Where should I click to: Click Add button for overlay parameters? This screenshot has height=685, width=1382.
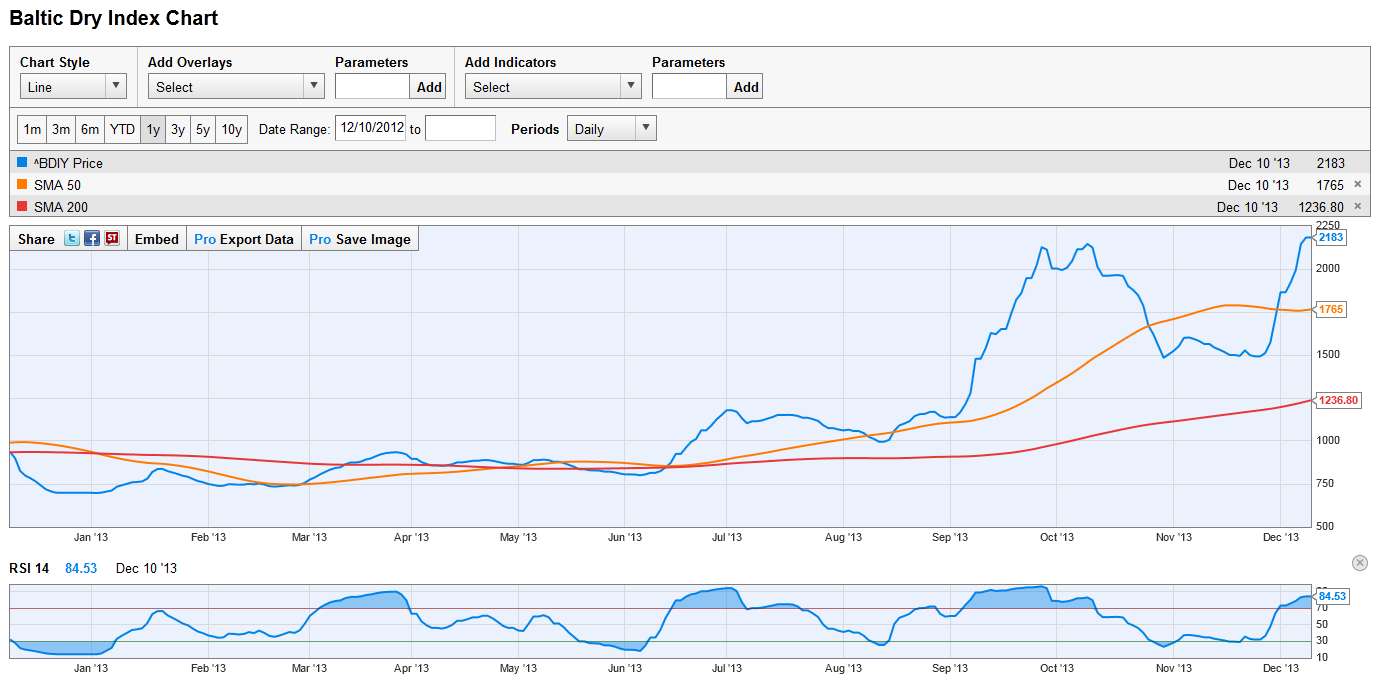[429, 87]
